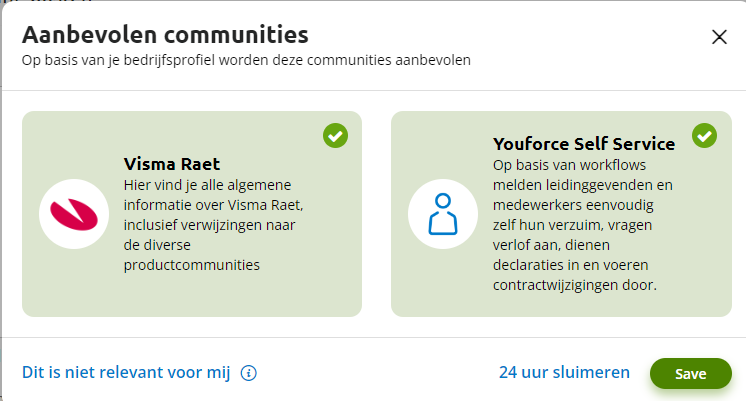Click 'Hier vind je alle algemene' text line
Image resolution: width=746 pixels, height=401 pixels.
[x=214, y=185]
